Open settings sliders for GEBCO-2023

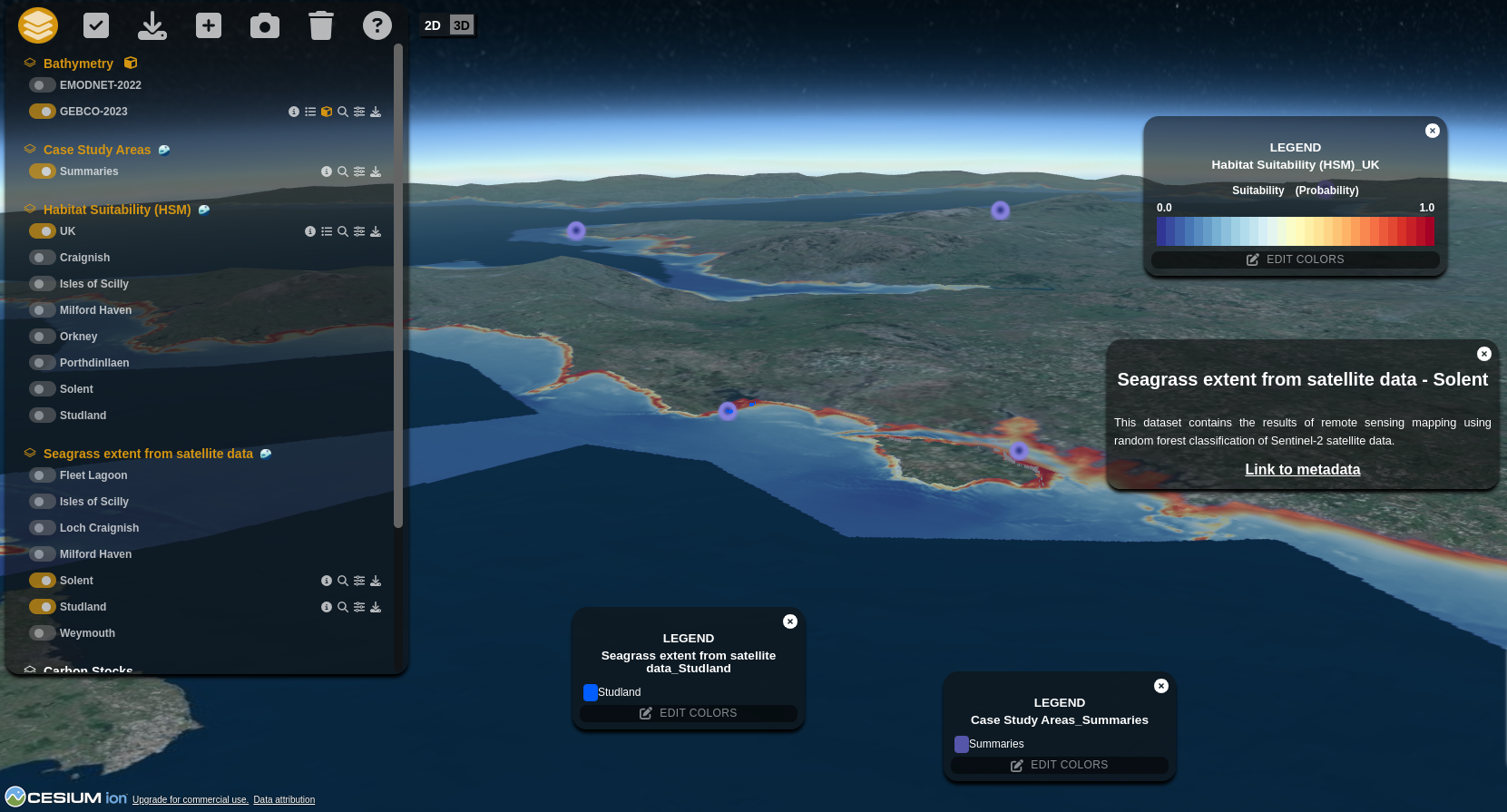359,112
